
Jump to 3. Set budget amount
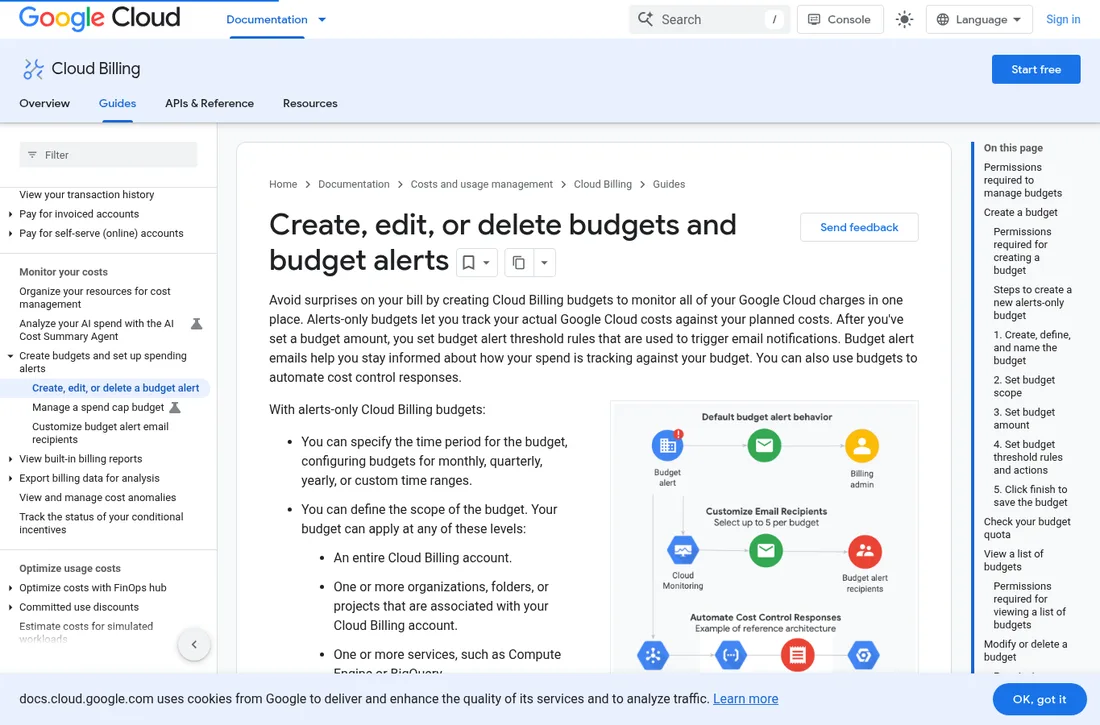click(x=1024, y=418)
